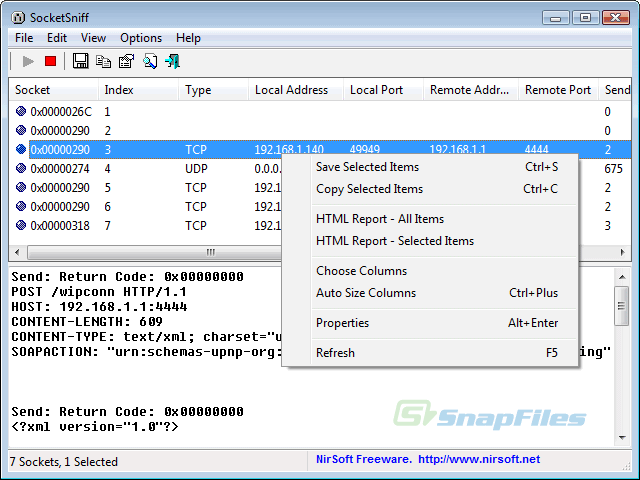
Task: Open the Properties toolbar icon
Action: tap(126, 61)
